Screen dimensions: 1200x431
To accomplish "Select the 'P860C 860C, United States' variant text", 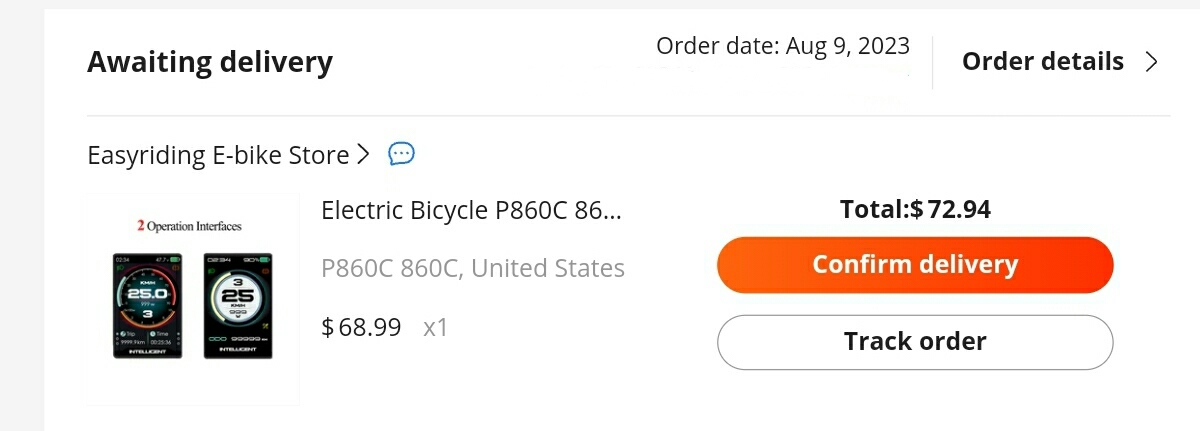I will pos(473,269).
